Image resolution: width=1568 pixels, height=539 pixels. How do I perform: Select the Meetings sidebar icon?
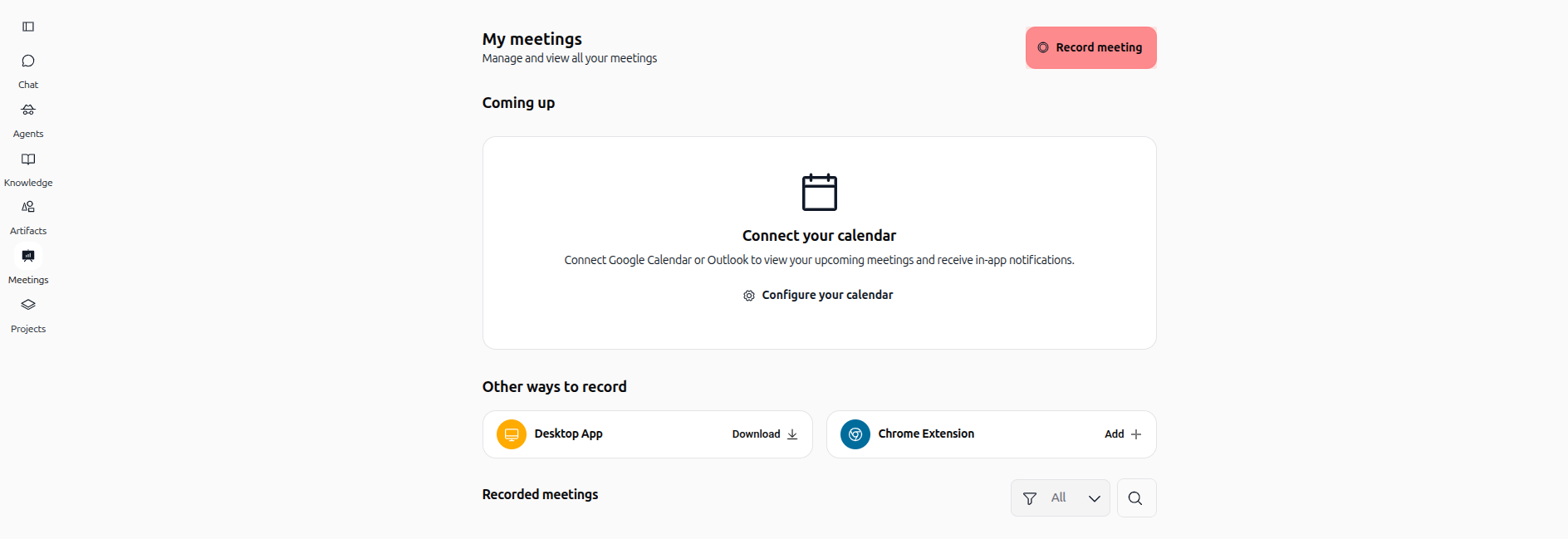[x=28, y=256]
